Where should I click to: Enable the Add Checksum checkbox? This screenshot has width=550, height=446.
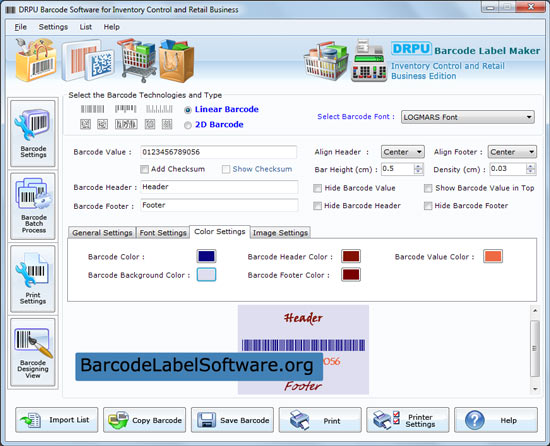click(x=144, y=169)
